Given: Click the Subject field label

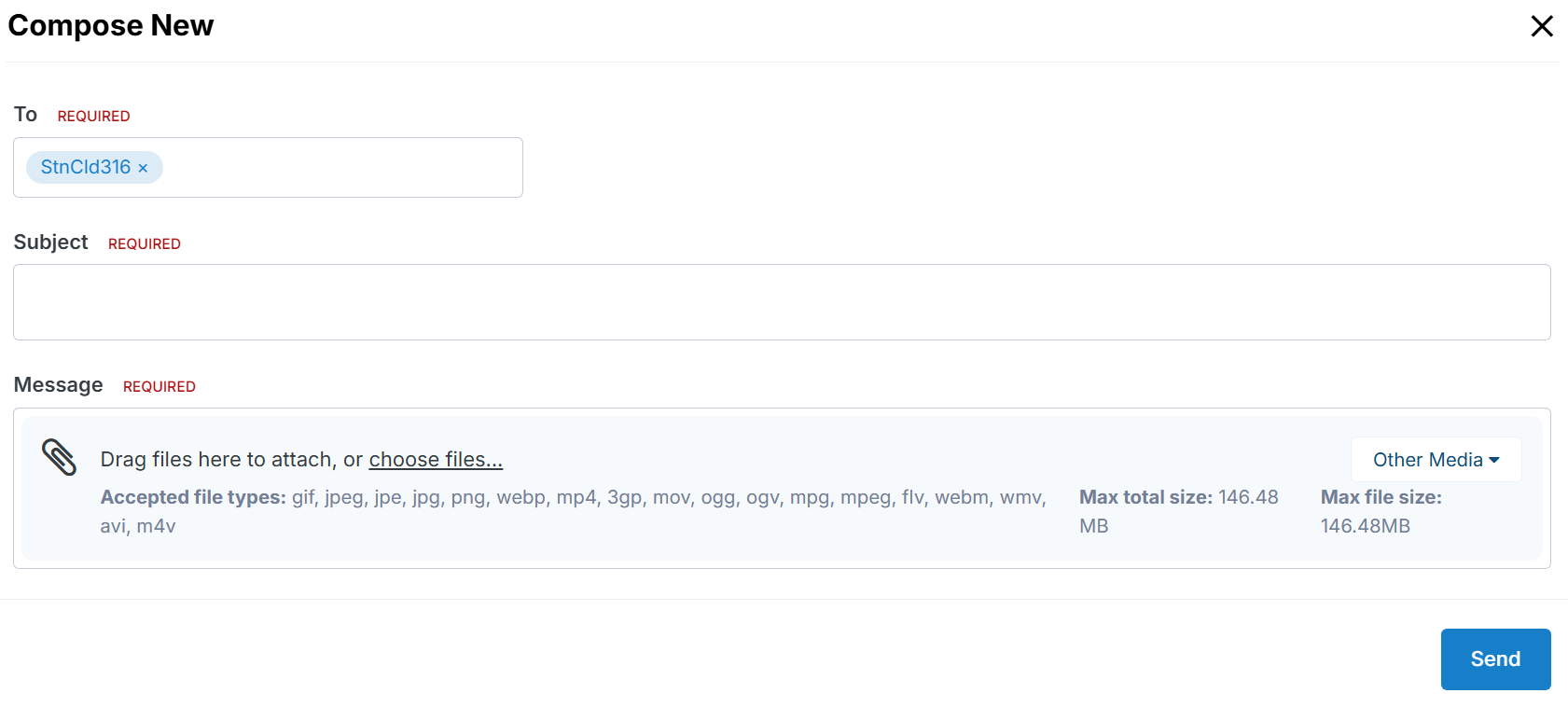Looking at the screenshot, I should pos(50,243).
